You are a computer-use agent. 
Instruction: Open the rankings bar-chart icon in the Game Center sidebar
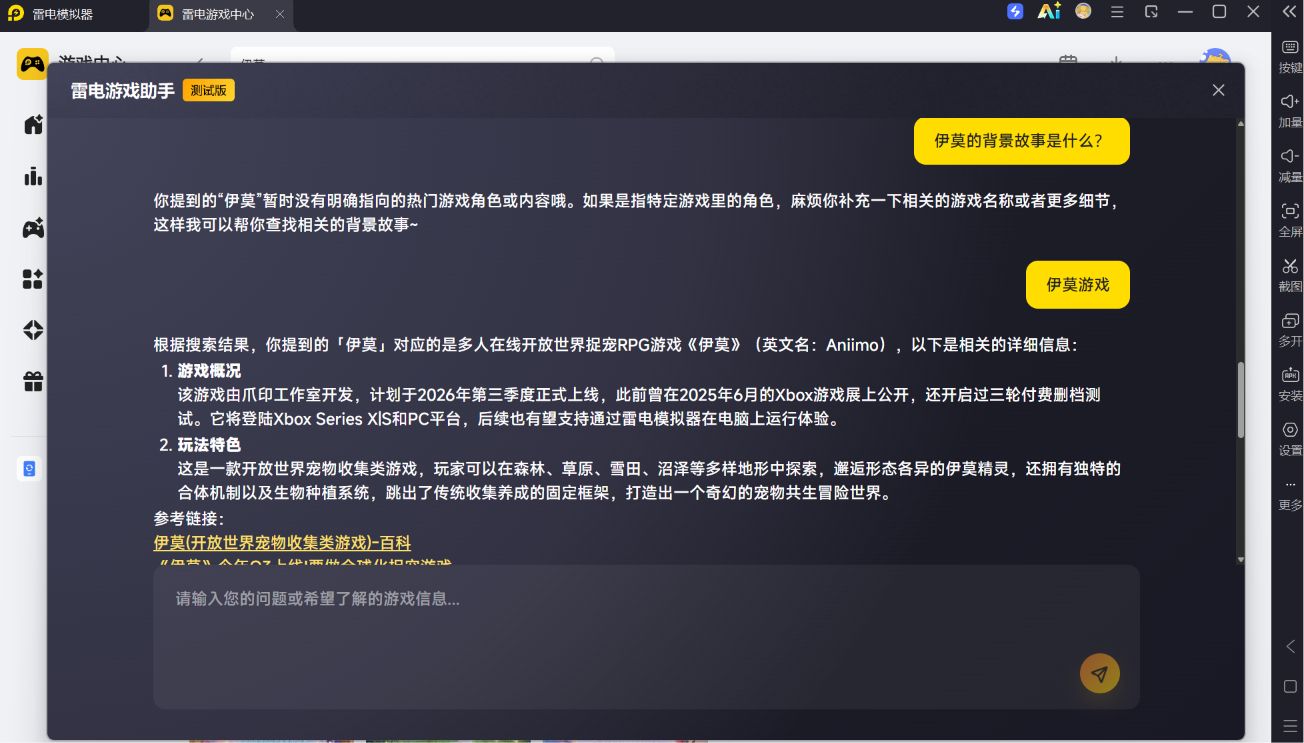pyautogui.click(x=33, y=176)
